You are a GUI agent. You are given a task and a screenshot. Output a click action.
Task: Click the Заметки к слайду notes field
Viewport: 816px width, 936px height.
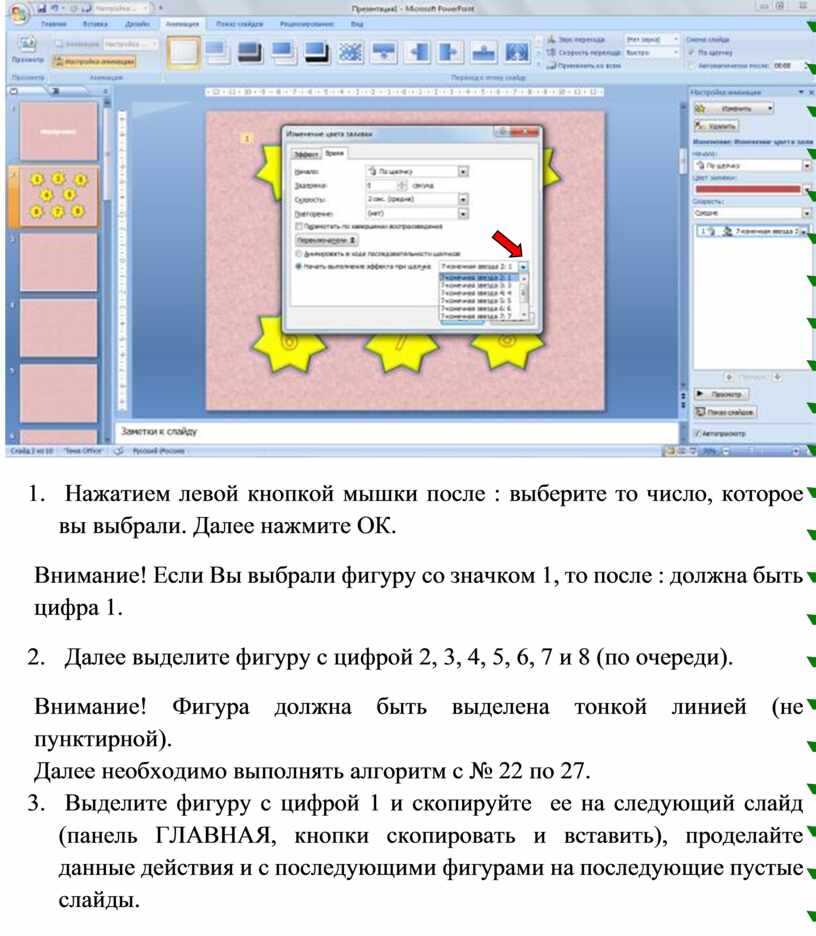click(x=396, y=432)
